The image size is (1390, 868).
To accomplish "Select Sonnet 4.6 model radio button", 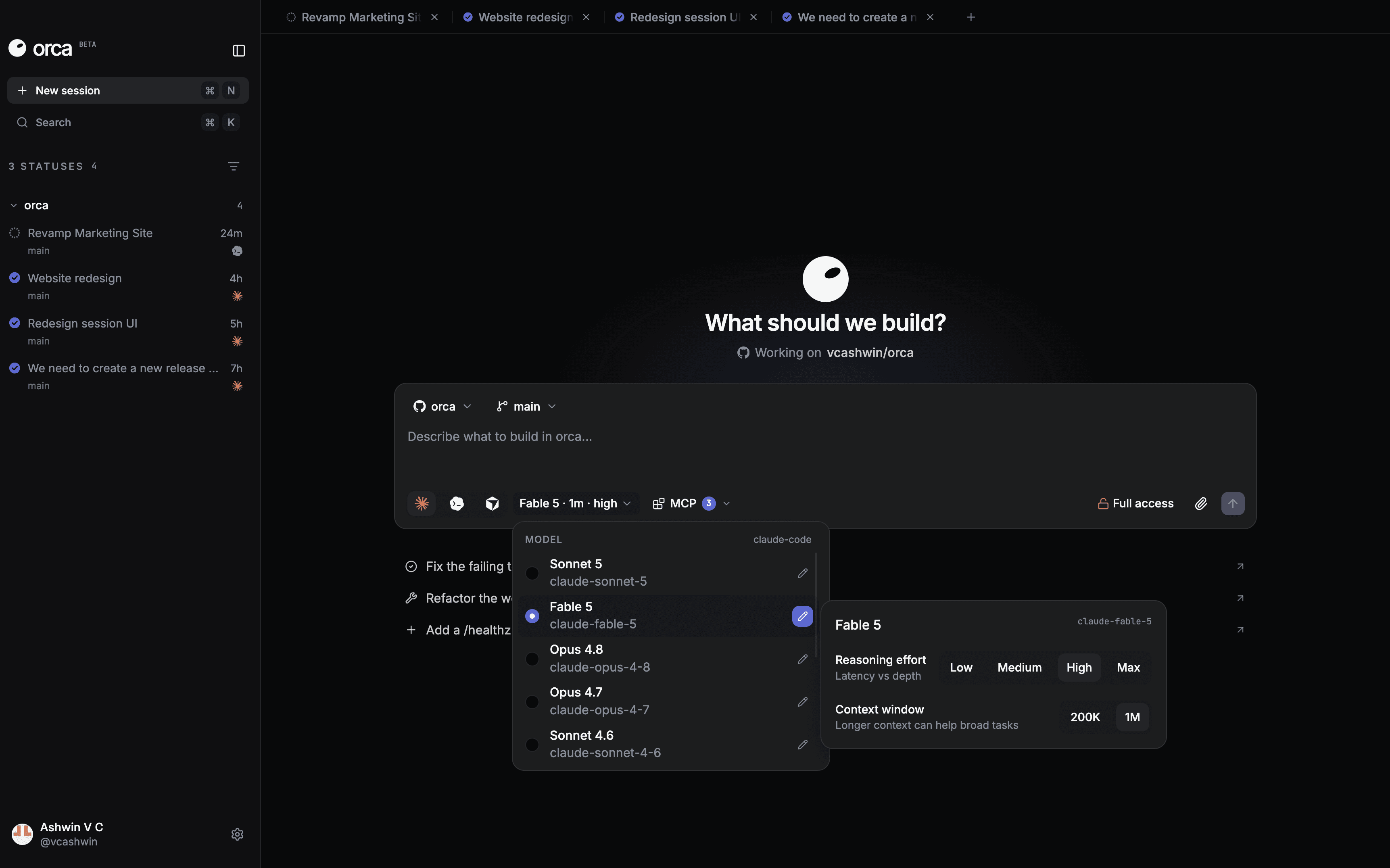I will (x=532, y=745).
